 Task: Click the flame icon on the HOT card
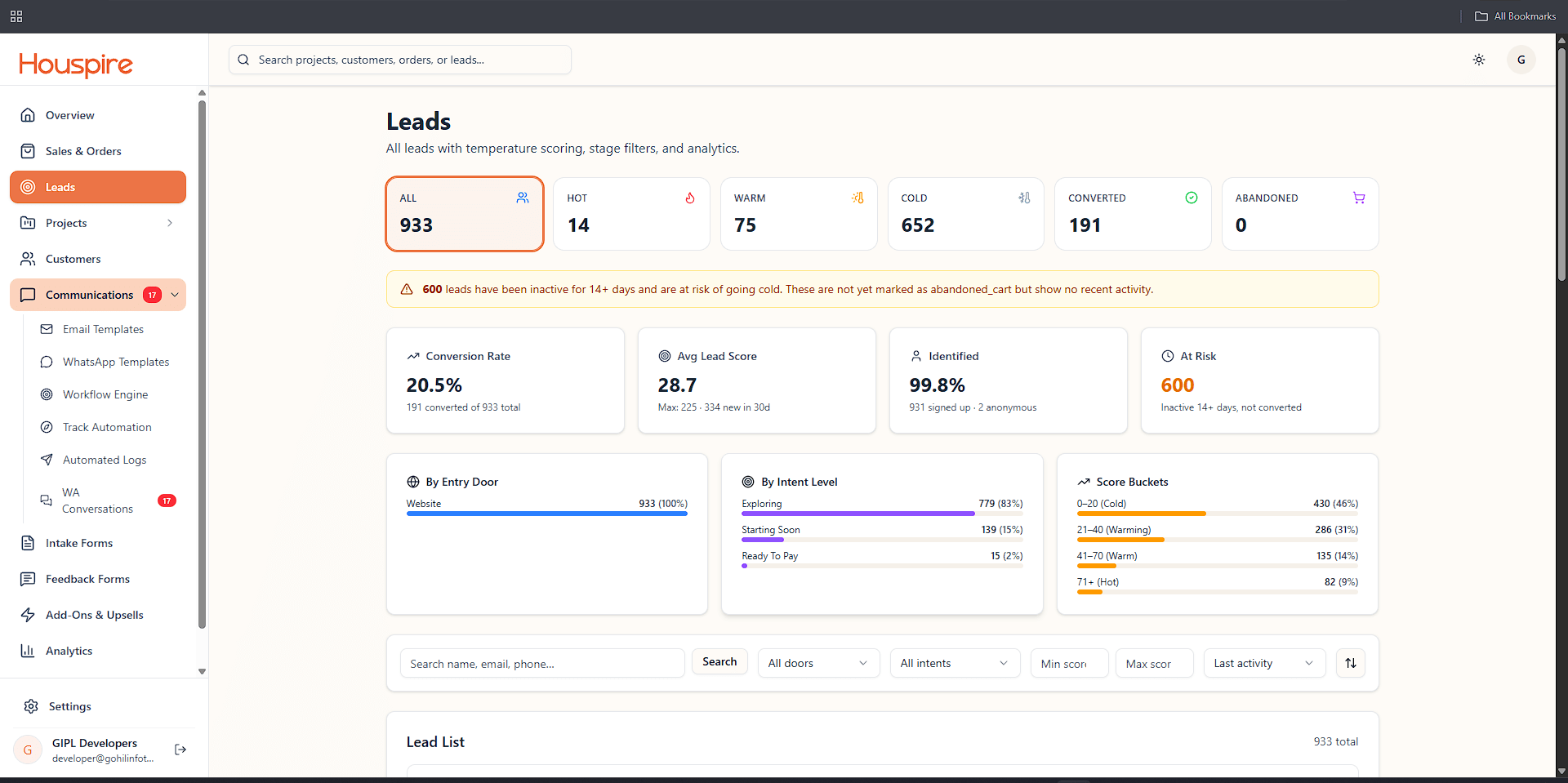pos(690,198)
